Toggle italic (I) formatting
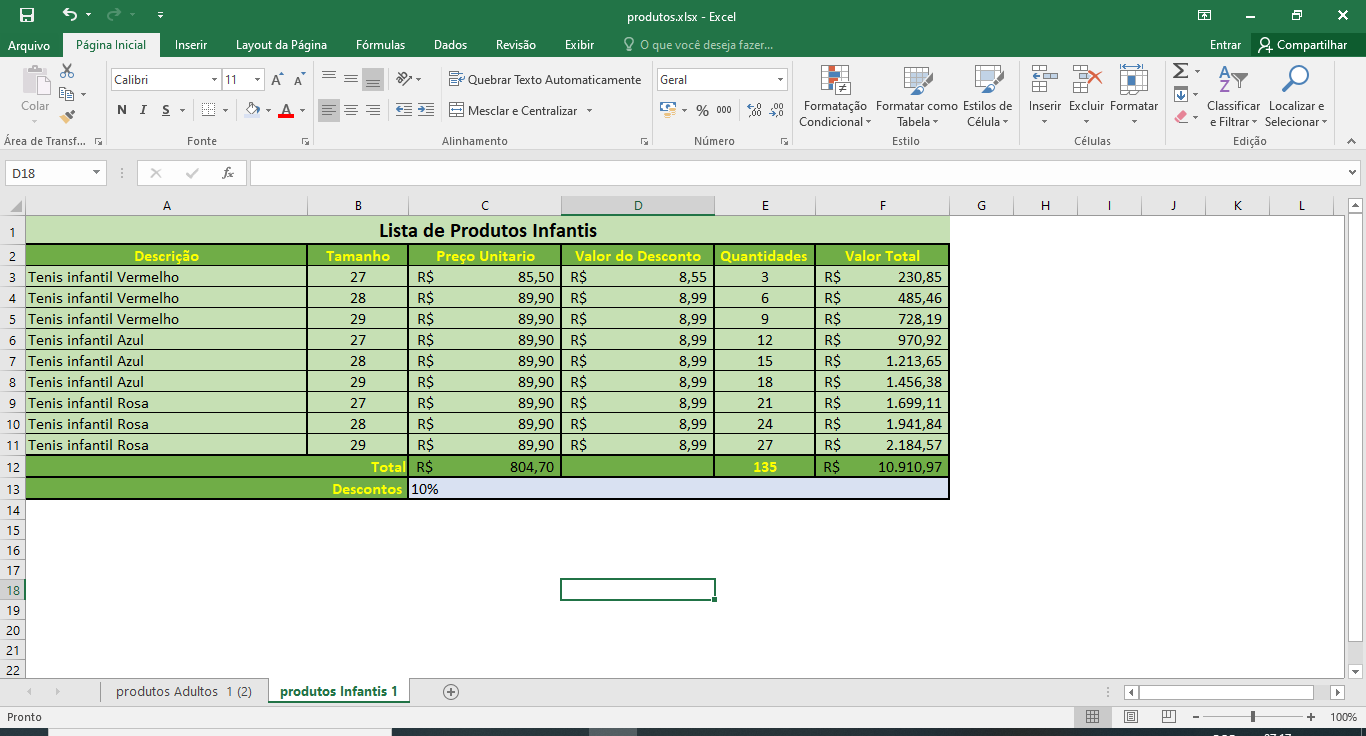Screen dimensions: 1366x736 [143, 110]
